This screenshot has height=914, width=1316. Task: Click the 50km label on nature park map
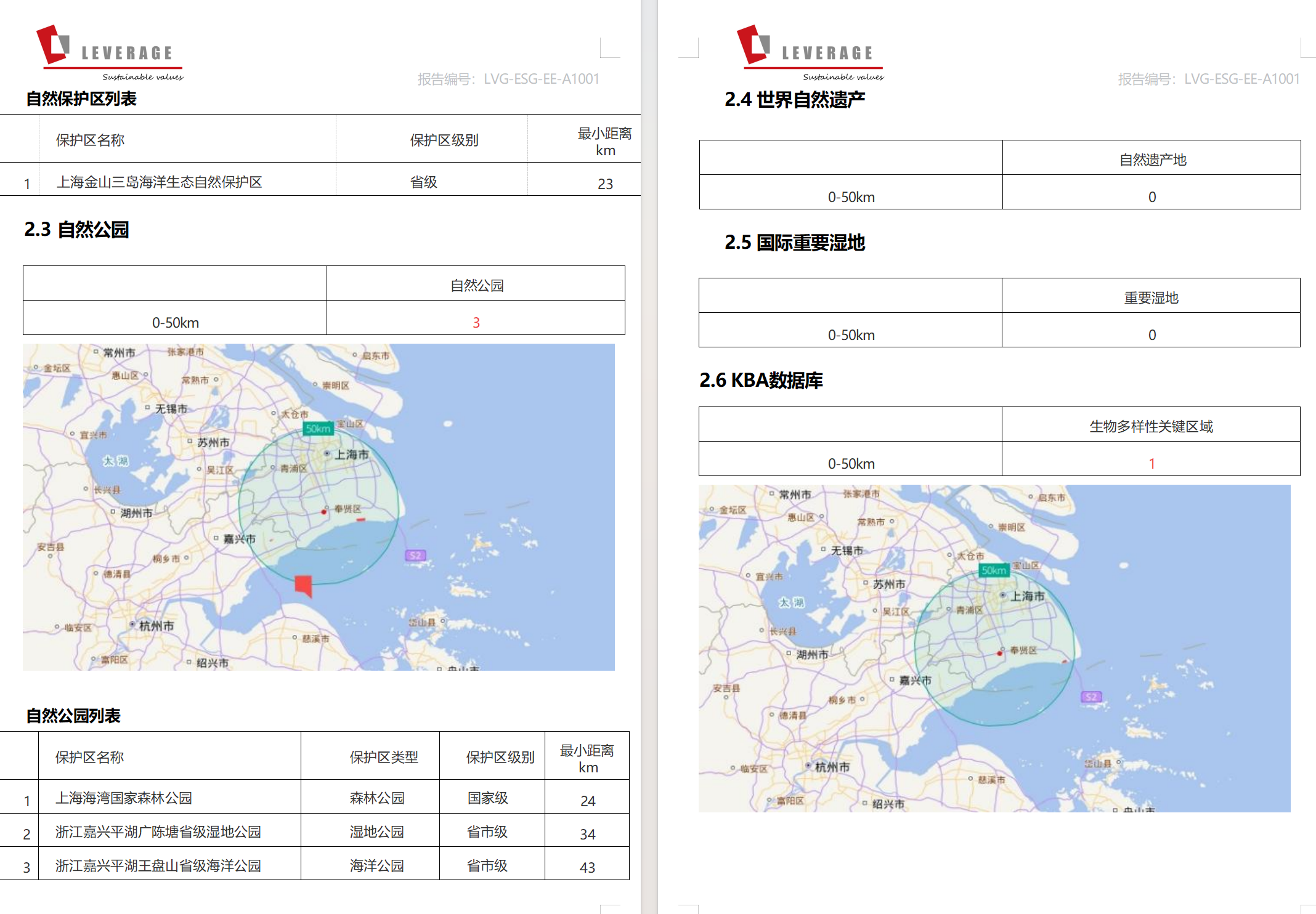[x=318, y=429]
